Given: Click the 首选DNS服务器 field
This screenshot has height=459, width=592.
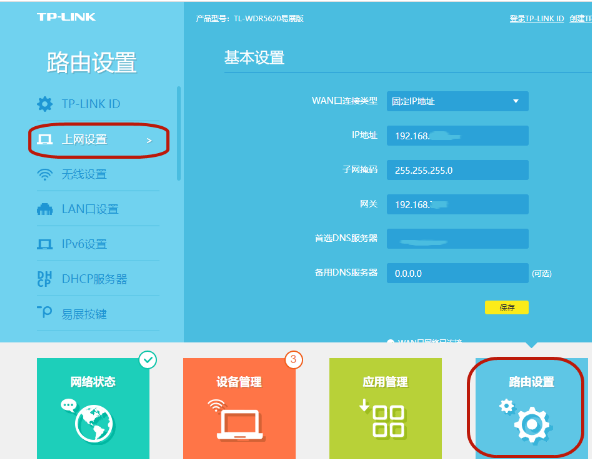Looking at the screenshot, I should click(x=458, y=239).
